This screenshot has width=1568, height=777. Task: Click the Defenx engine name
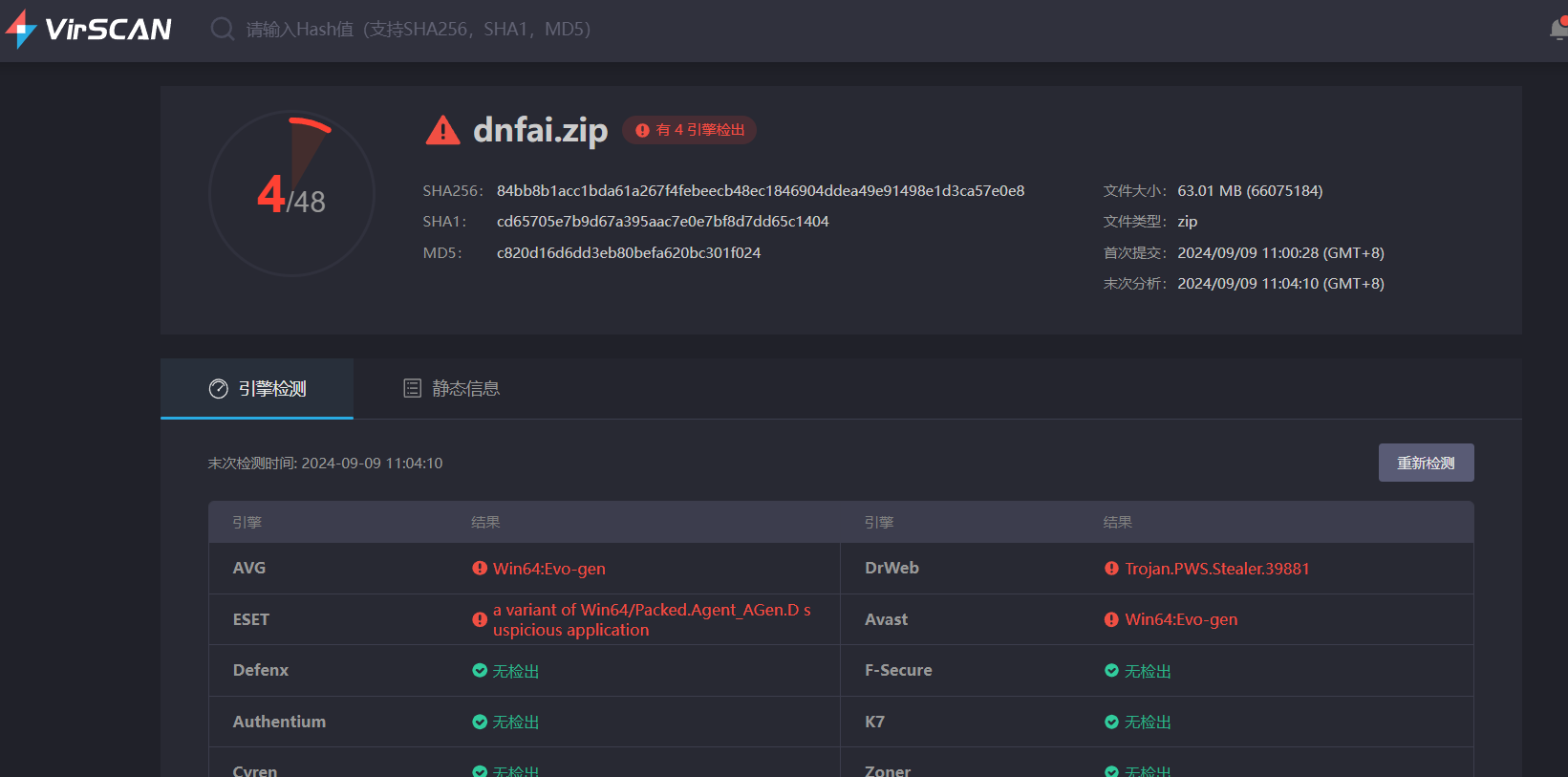[261, 670]
